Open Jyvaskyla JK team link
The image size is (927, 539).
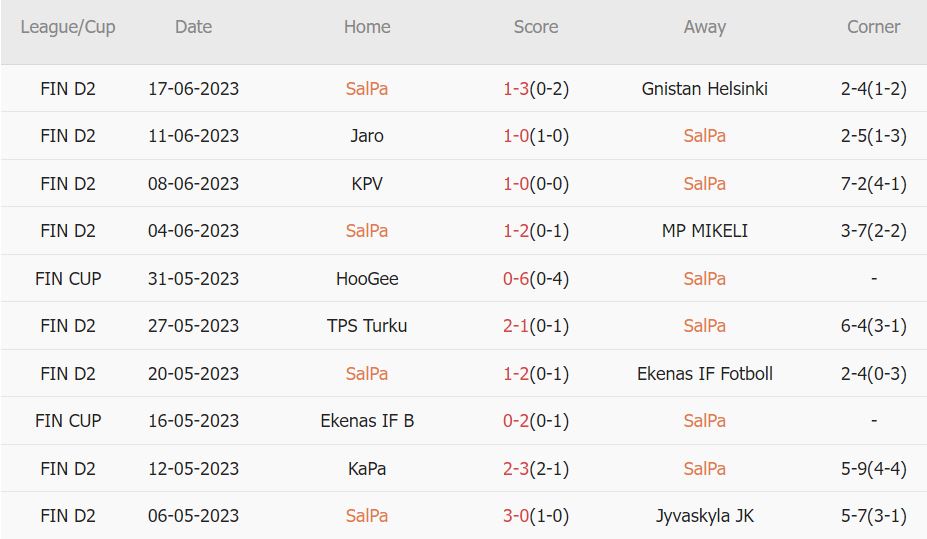click(x=704, y=516)
